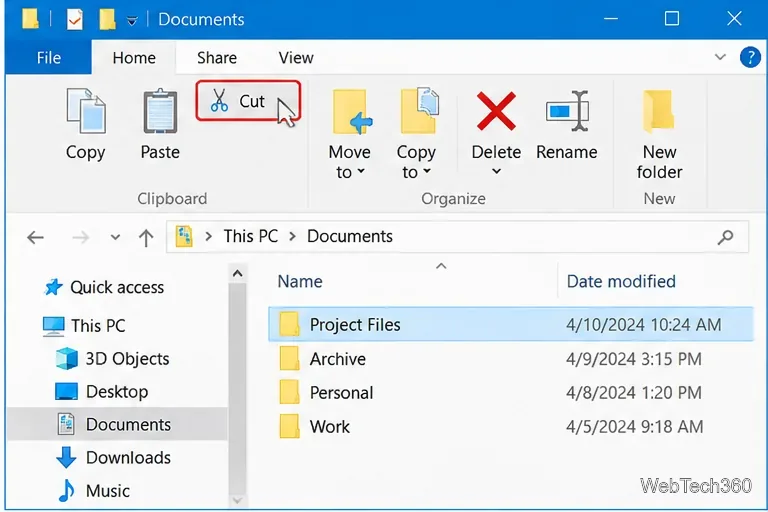Sort by the Name column header
The height and width of the screenshot is (512, 768).
click(300, 282)
